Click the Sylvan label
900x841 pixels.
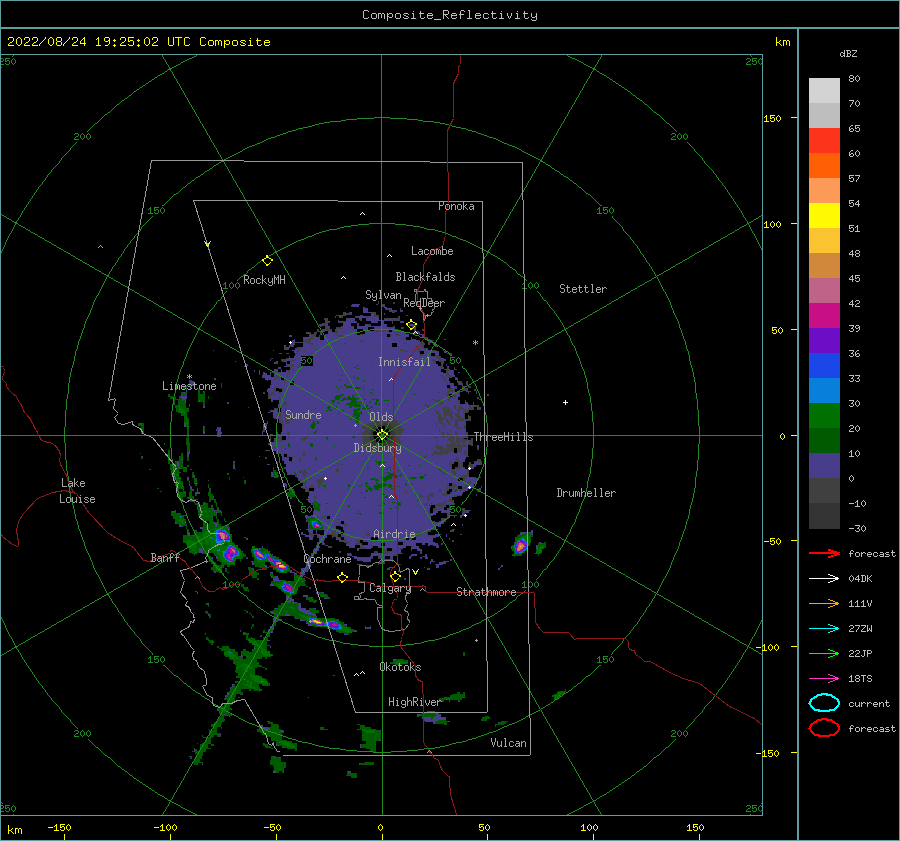(x=383, y=295)
